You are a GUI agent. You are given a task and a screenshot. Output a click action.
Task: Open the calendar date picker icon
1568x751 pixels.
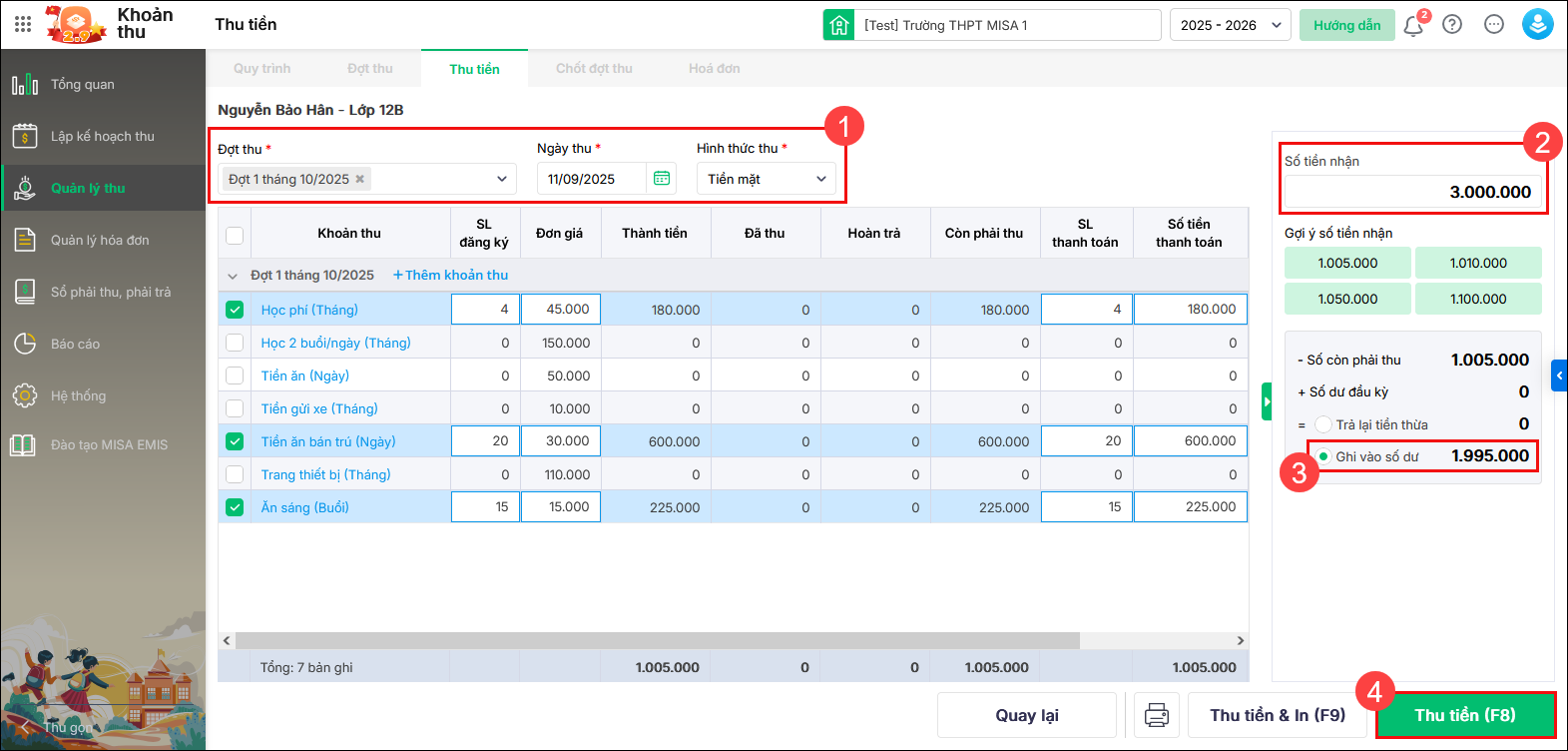(x=661, y=179)
